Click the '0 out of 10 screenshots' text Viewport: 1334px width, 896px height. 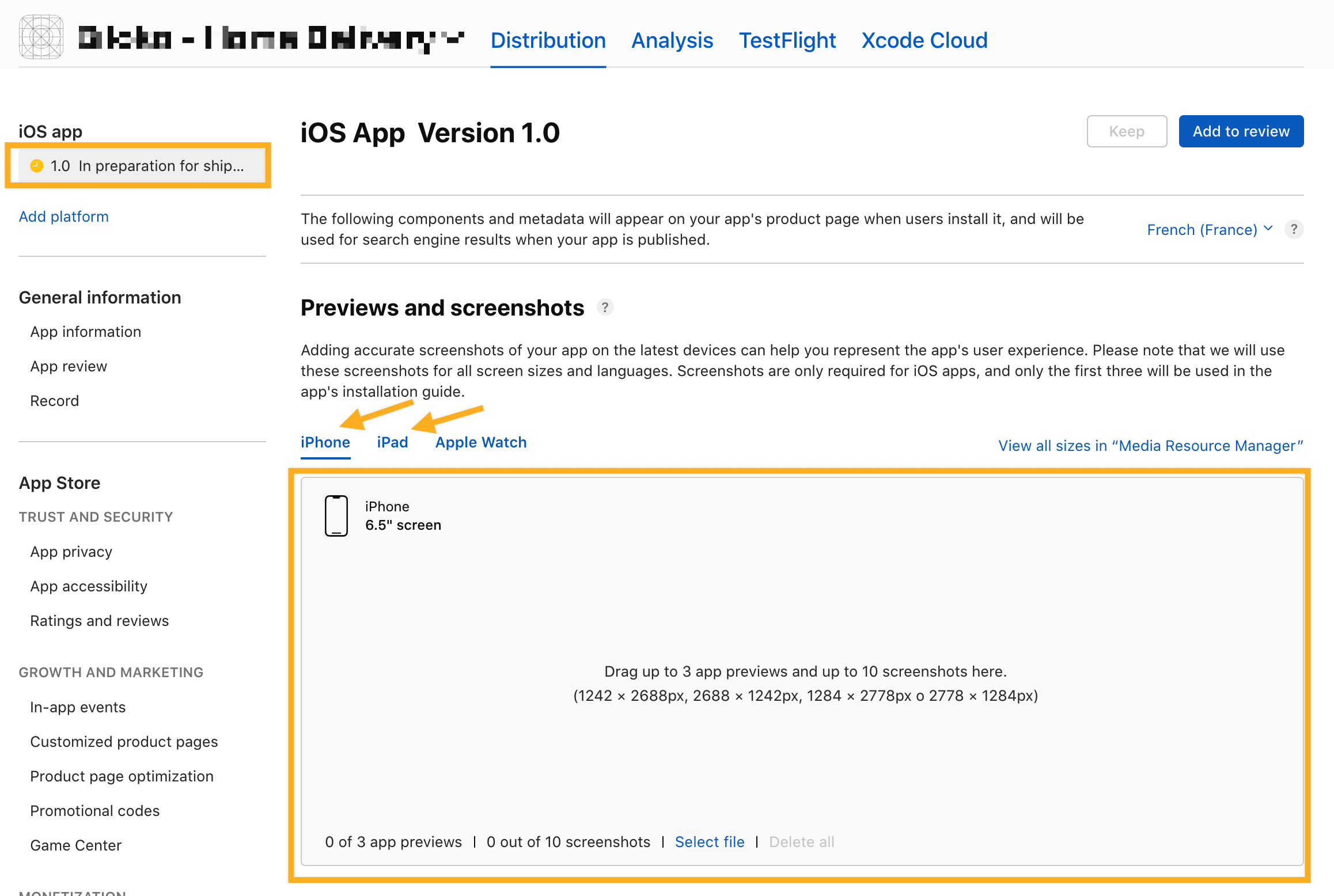(569, 842)
